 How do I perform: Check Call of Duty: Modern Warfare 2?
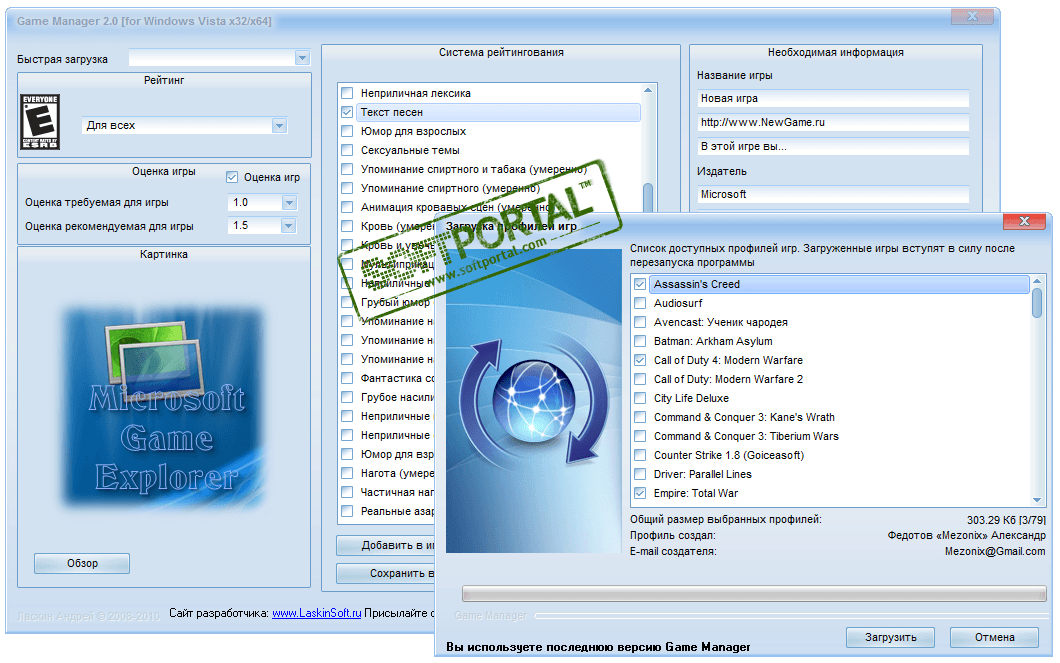point(640,379)
